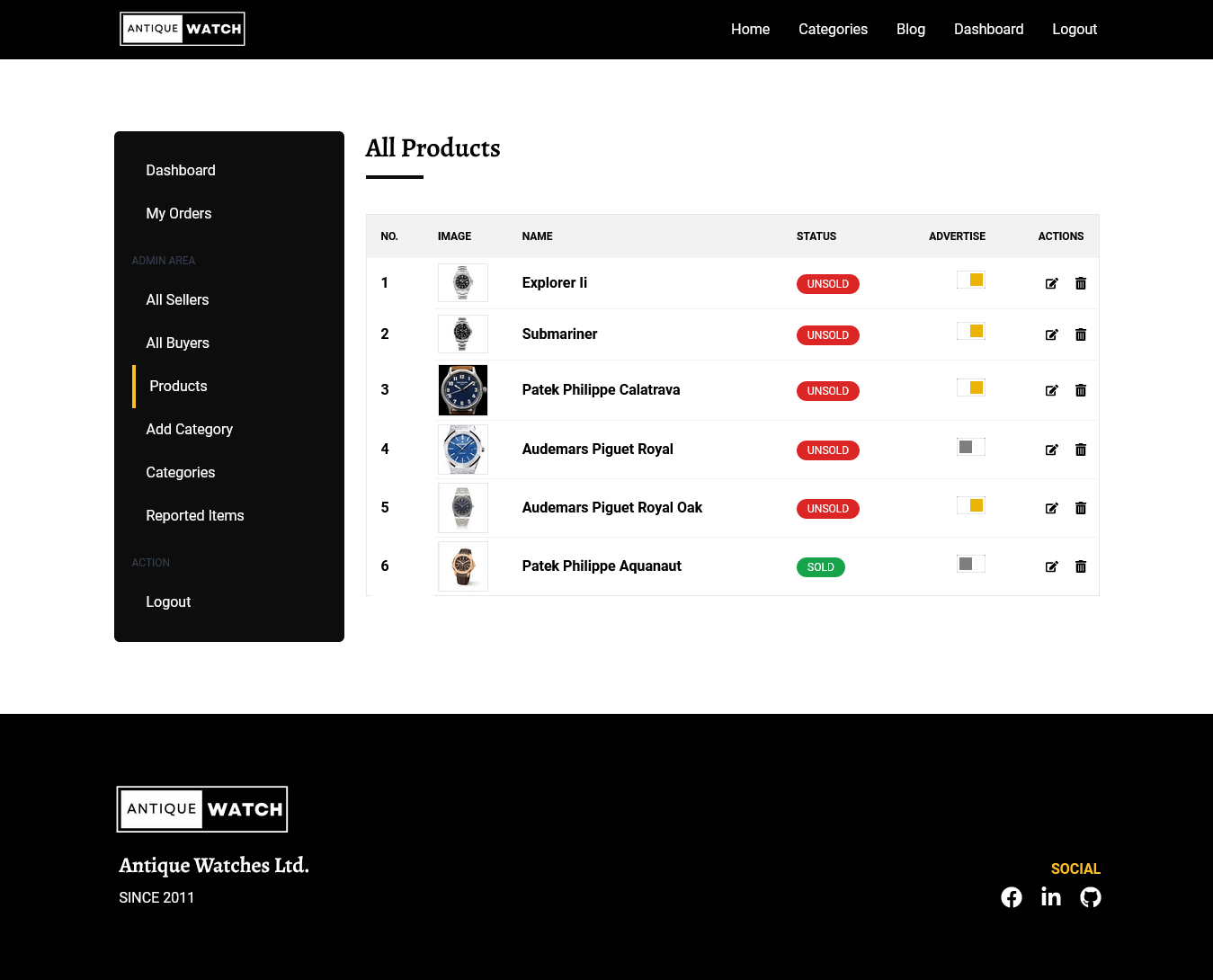Viewport: 1213px width, 980px height.
Task: Delete the Submariner product with trash icon
Action: point(1081,334)
